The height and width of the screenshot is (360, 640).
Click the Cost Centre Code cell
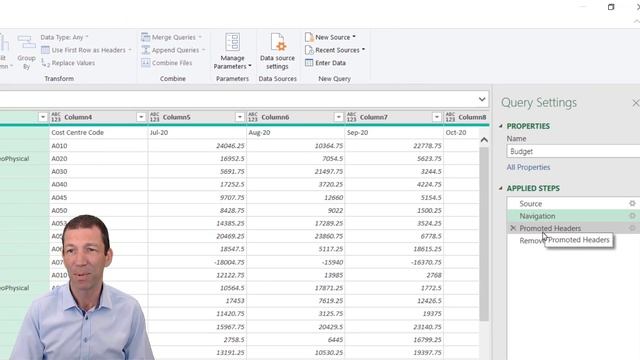tap(98, 133)
